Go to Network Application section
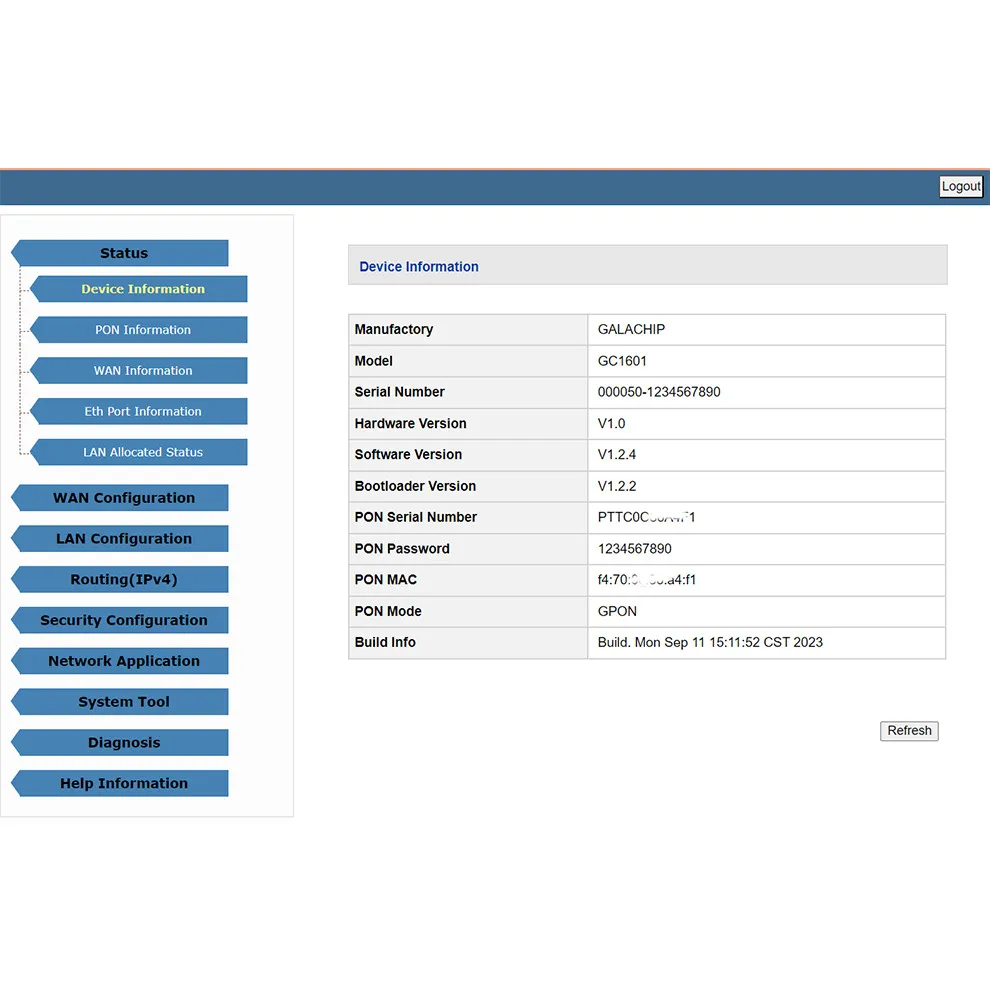The width and height of the screenshot is (990, 990). tap(124, 661)
